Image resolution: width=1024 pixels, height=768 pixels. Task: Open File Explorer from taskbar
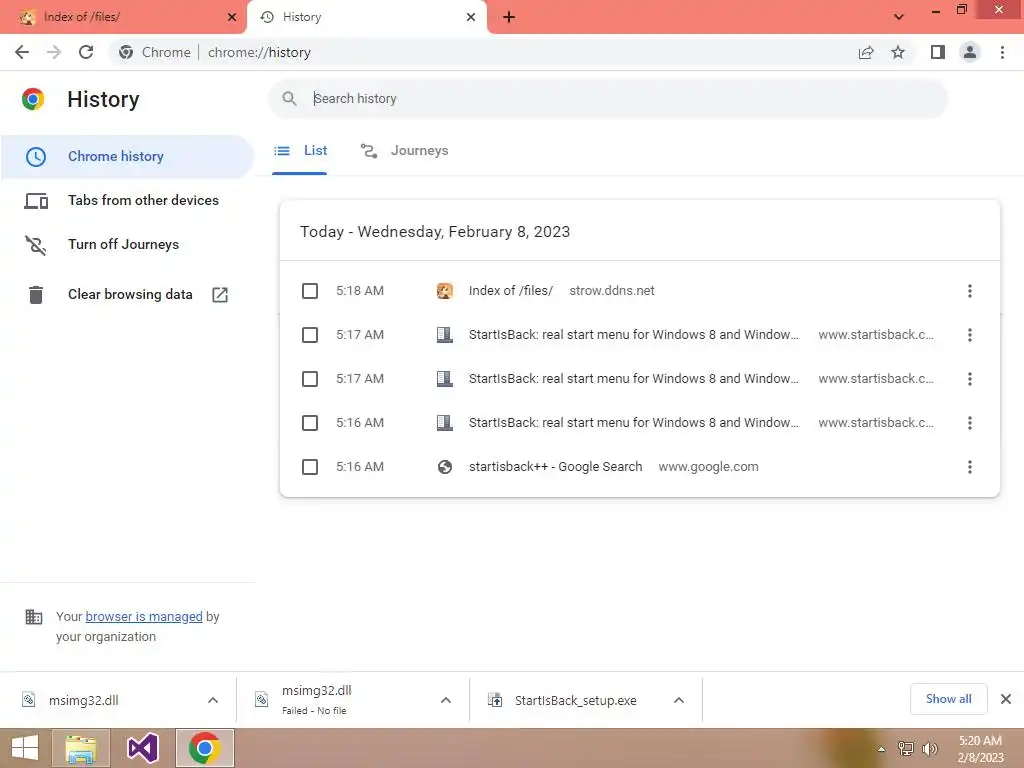pyautogui.click(x=81, y=748)
